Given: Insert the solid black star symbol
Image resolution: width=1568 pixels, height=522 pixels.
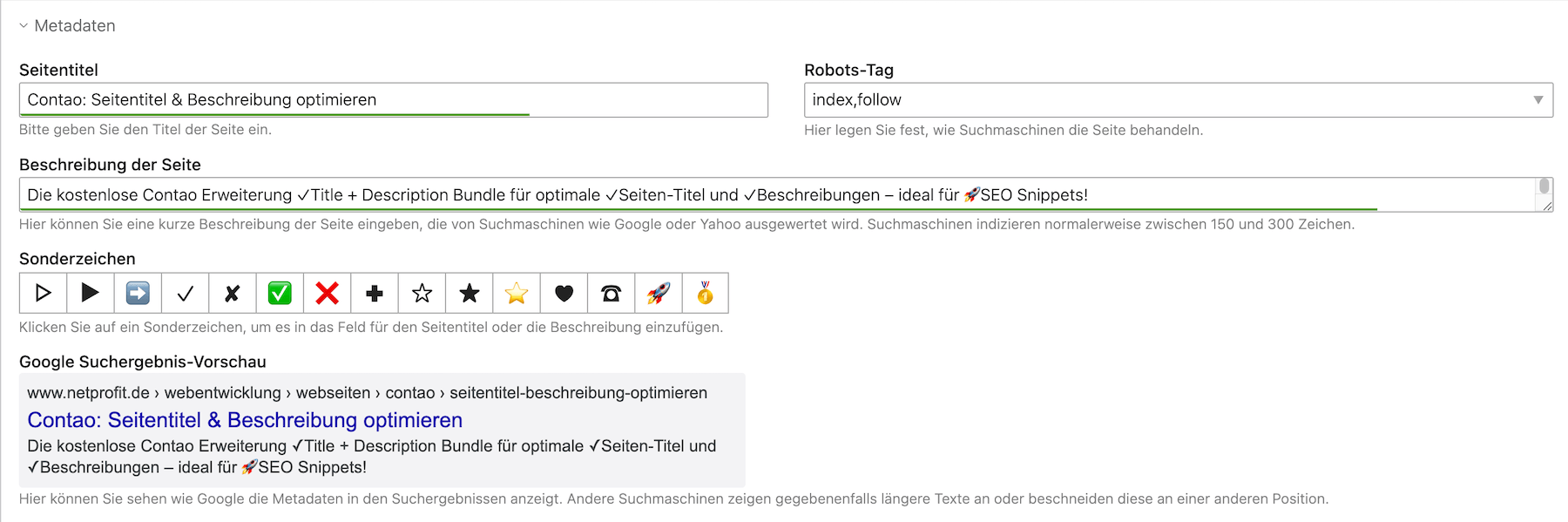Looking at the screenshot, I should tap(469, 293).
